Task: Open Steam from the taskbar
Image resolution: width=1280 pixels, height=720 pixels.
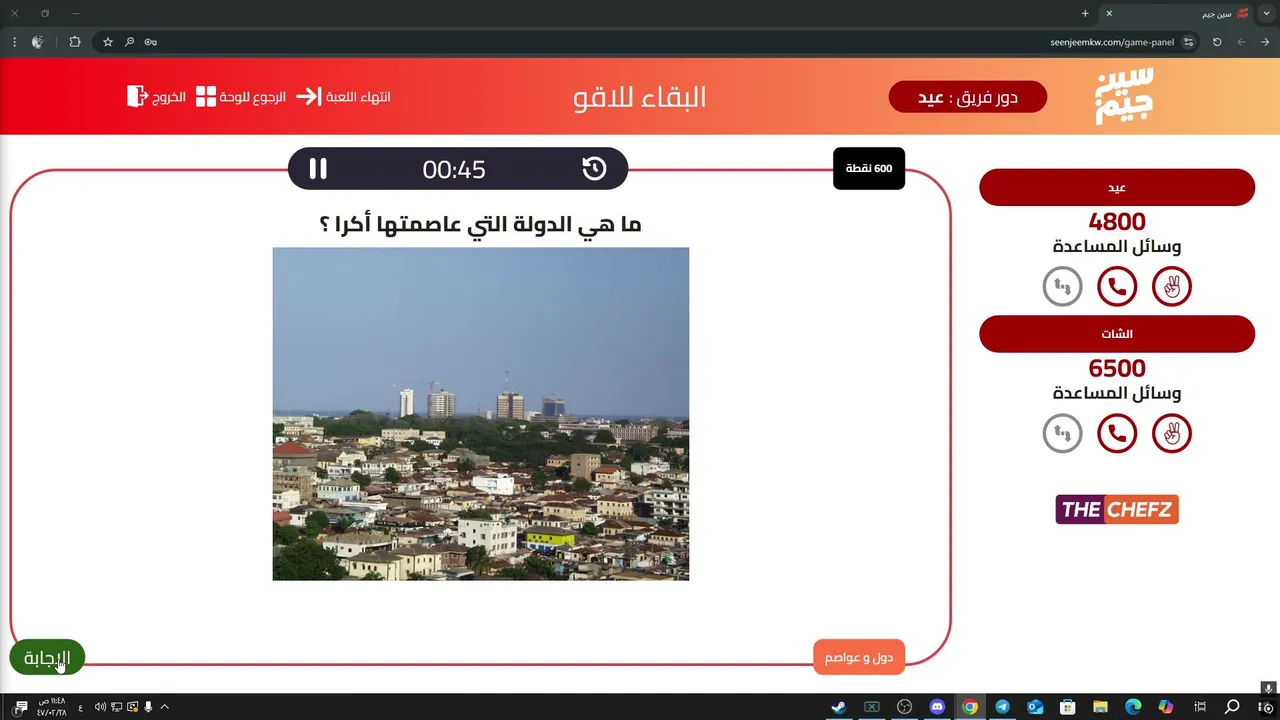Action: (838, 707)
